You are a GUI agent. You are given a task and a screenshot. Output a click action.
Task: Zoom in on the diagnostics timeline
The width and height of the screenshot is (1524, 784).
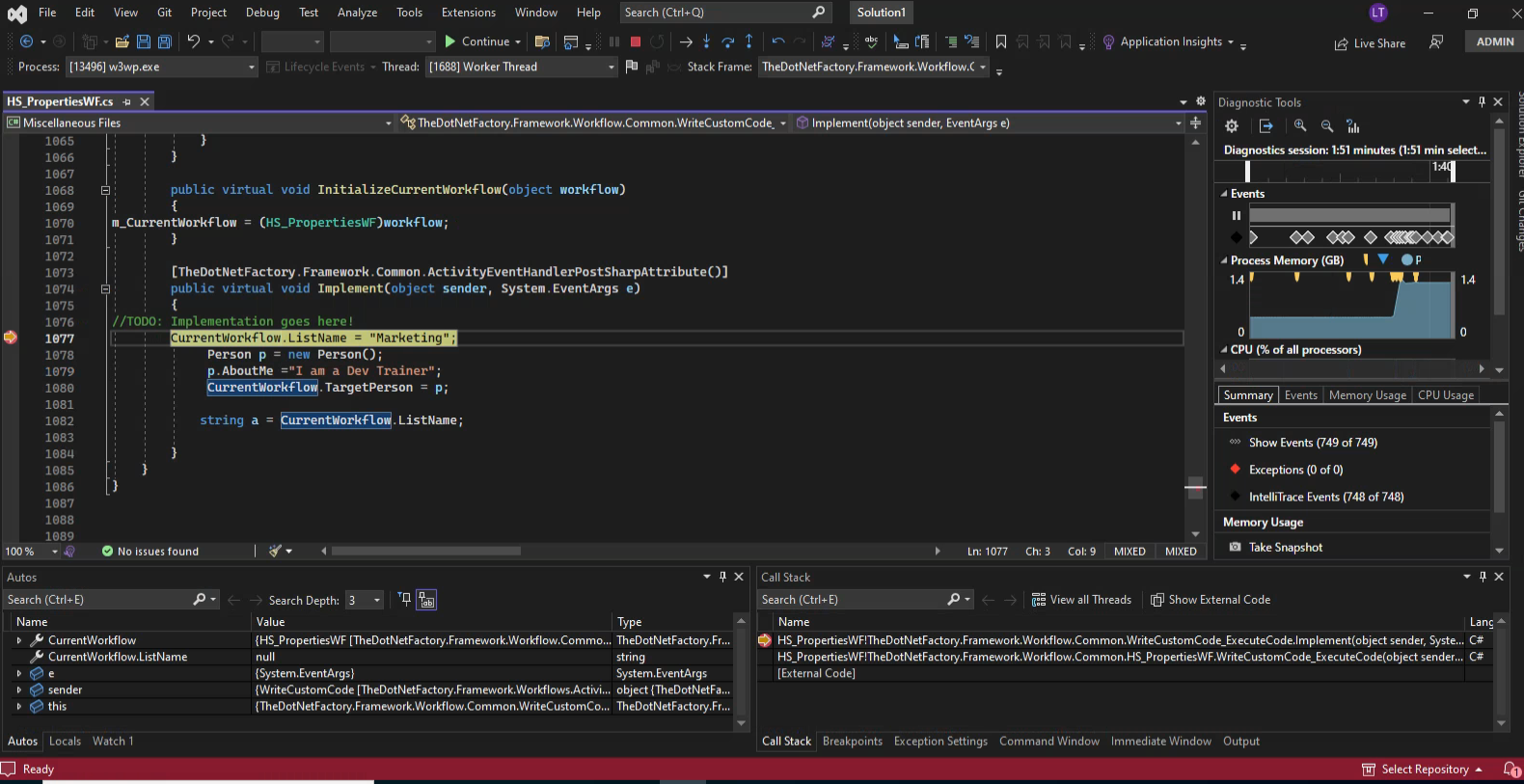(1300, 126)
